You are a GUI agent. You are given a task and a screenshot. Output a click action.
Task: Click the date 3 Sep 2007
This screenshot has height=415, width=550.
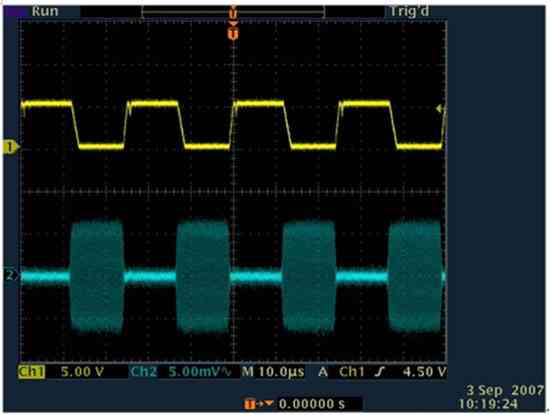tap(505, 390)
